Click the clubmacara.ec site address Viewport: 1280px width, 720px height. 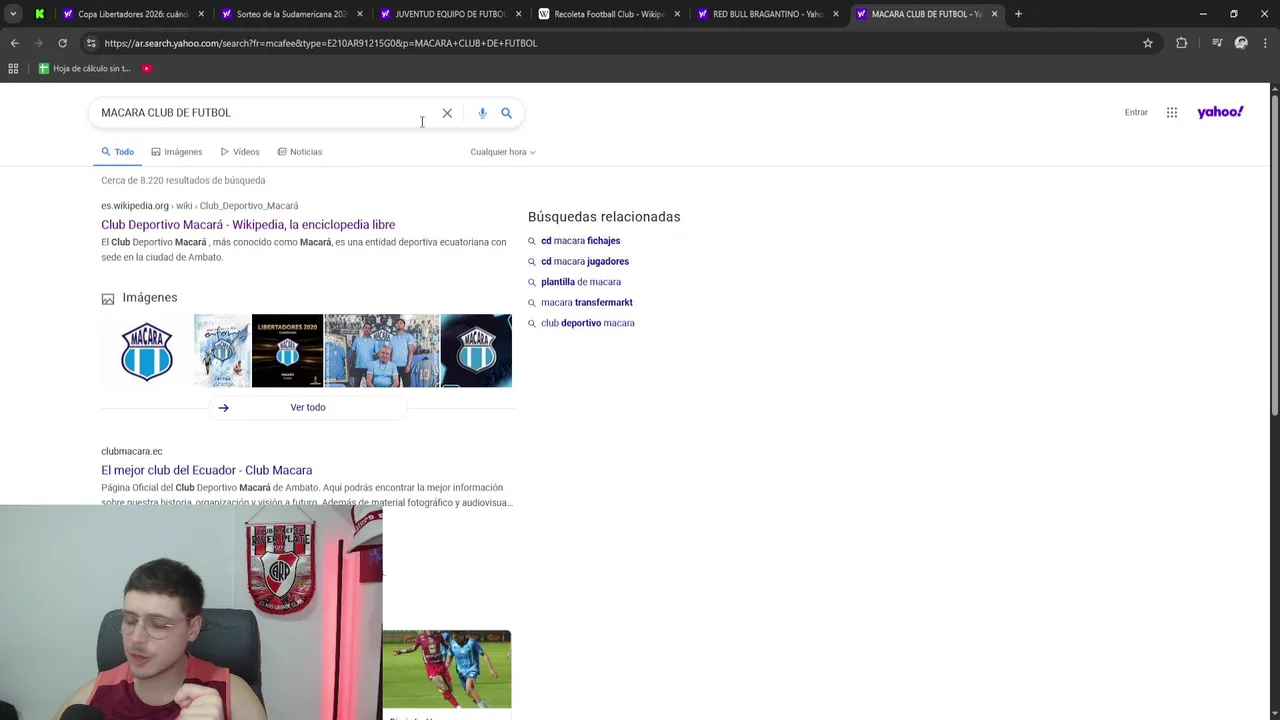coord(131,451)
